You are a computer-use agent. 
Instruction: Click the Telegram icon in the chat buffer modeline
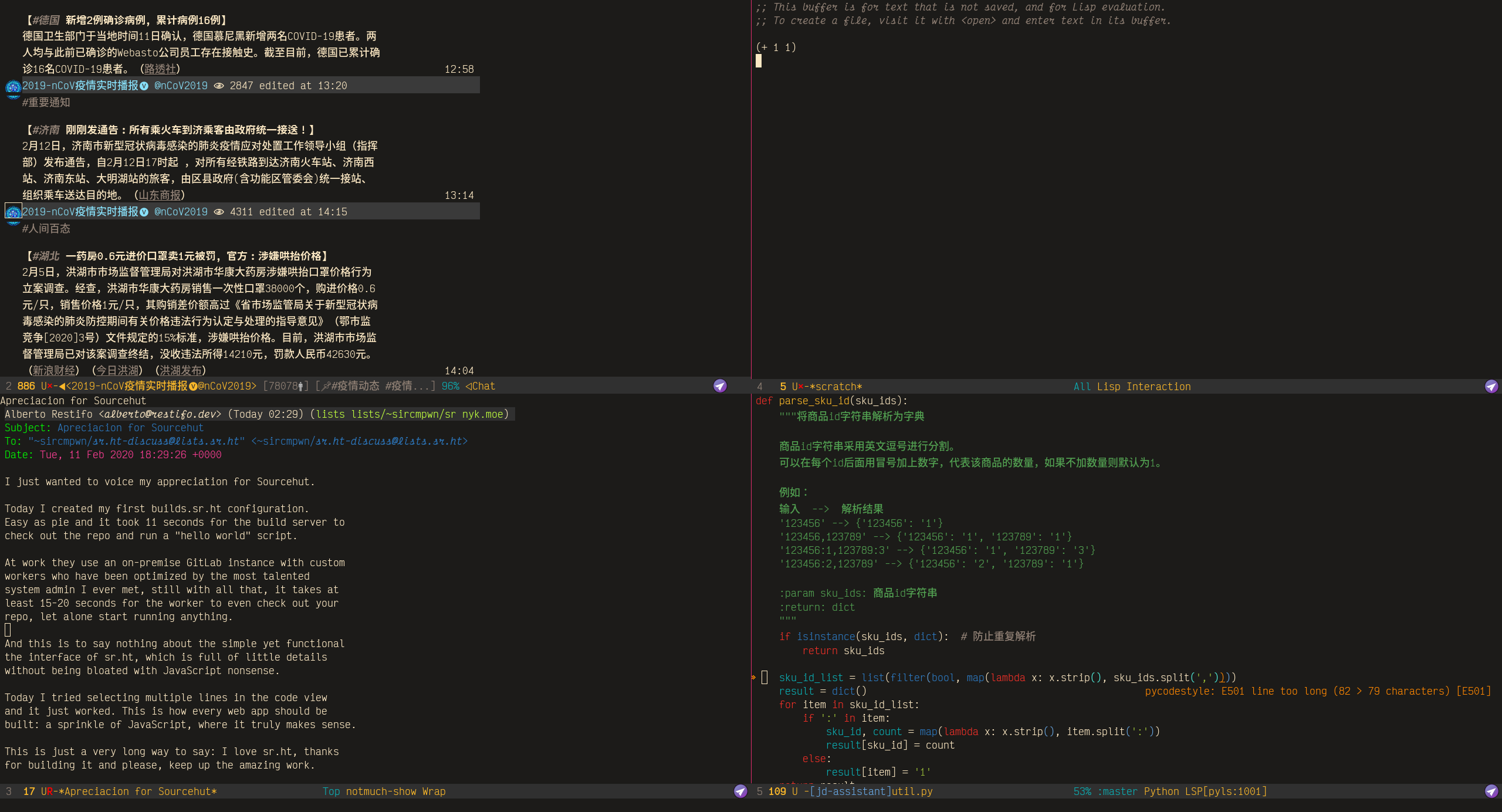tap(720, 386)
